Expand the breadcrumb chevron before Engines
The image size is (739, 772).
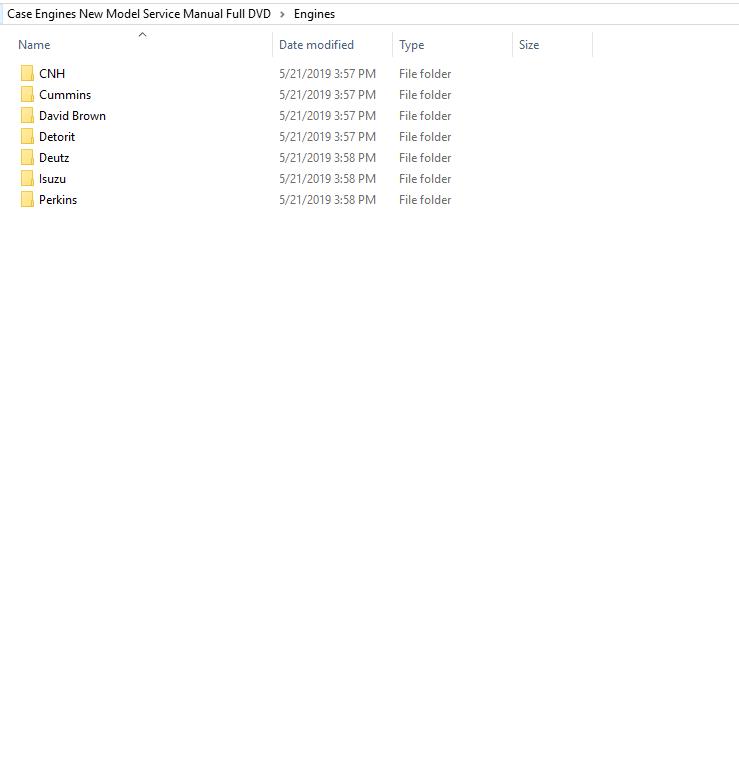click(282, 14)
